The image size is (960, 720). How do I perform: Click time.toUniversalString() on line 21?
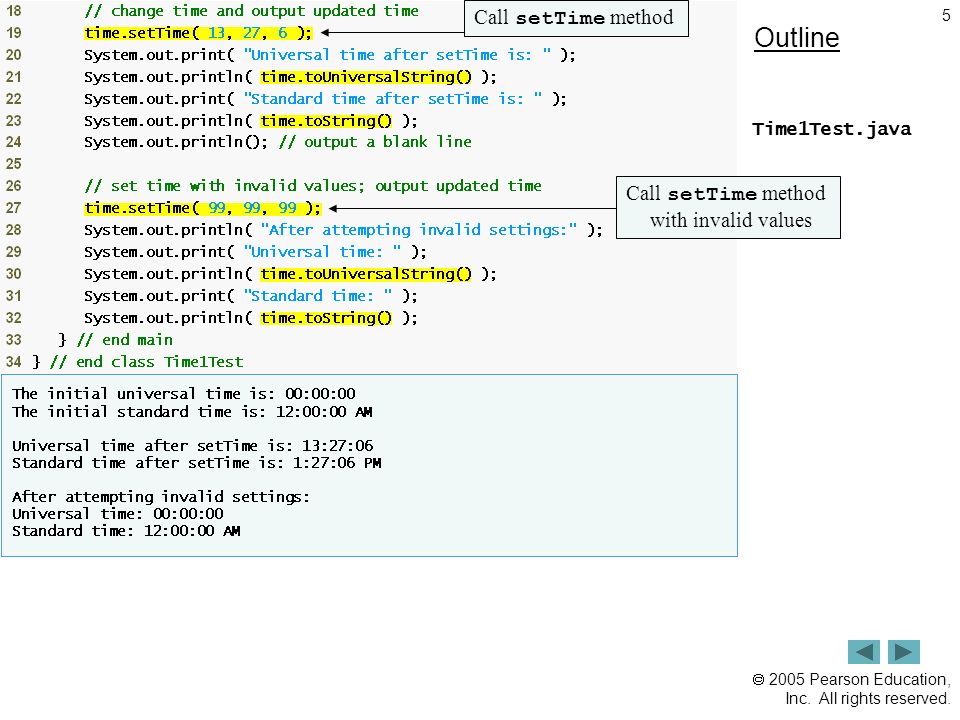tap(366, 77)
